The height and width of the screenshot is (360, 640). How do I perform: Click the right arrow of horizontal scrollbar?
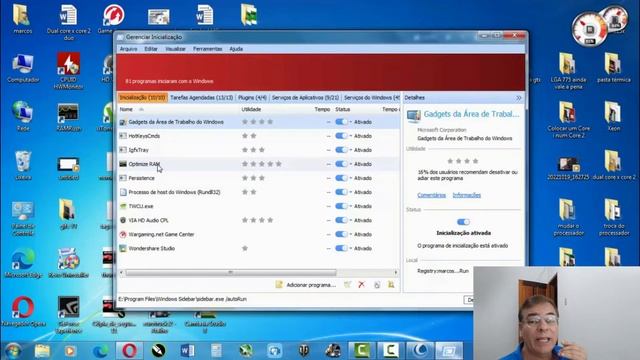pyautogui.click(x=396, y=272)
